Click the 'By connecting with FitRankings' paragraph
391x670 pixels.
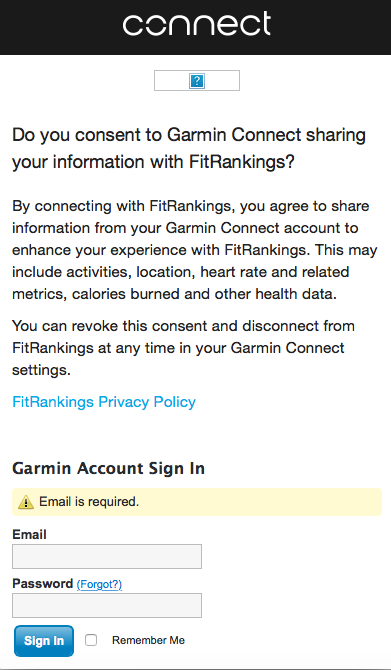point(194,250)
